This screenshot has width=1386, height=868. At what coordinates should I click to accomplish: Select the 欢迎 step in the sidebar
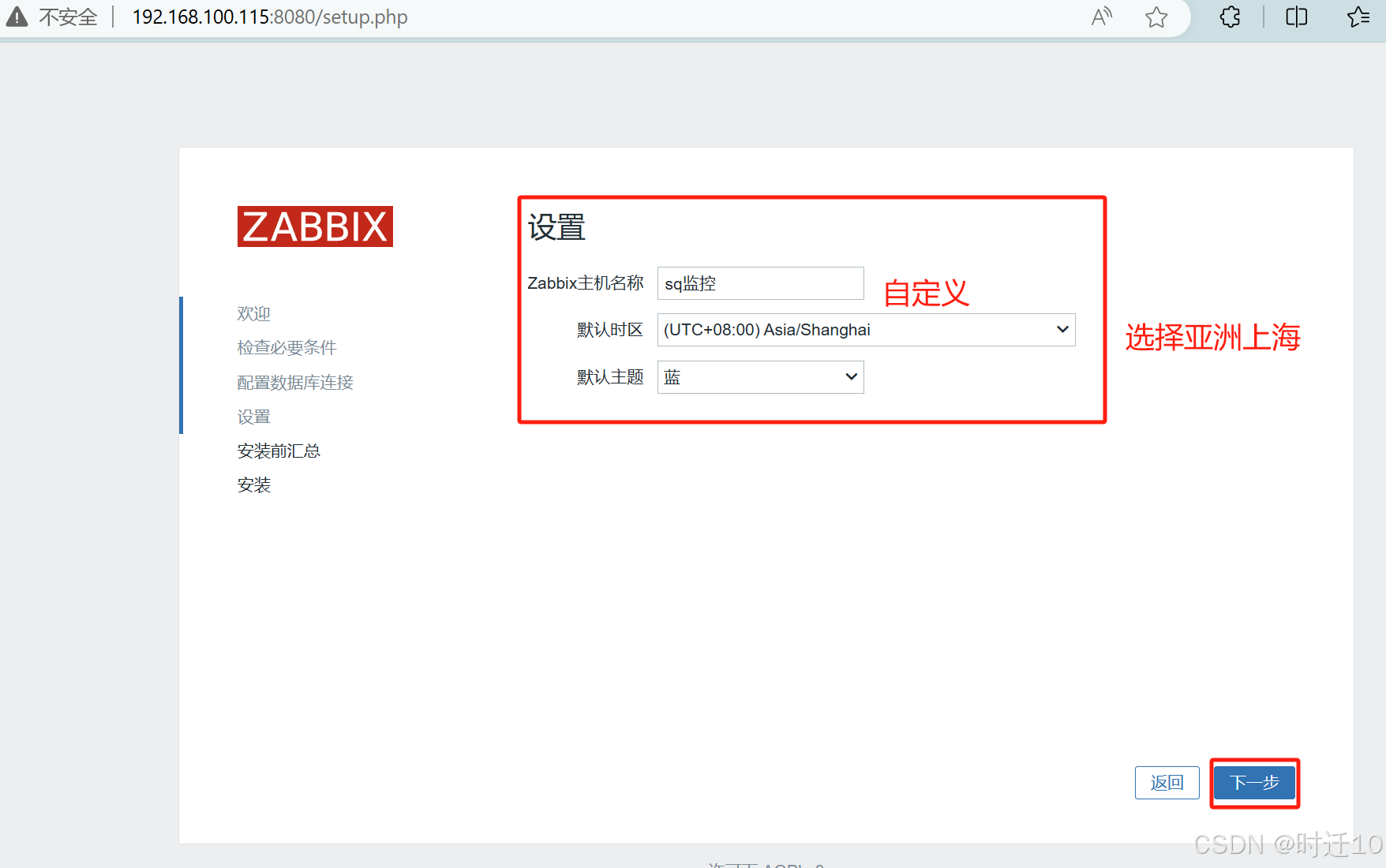(x=253, y=314)
